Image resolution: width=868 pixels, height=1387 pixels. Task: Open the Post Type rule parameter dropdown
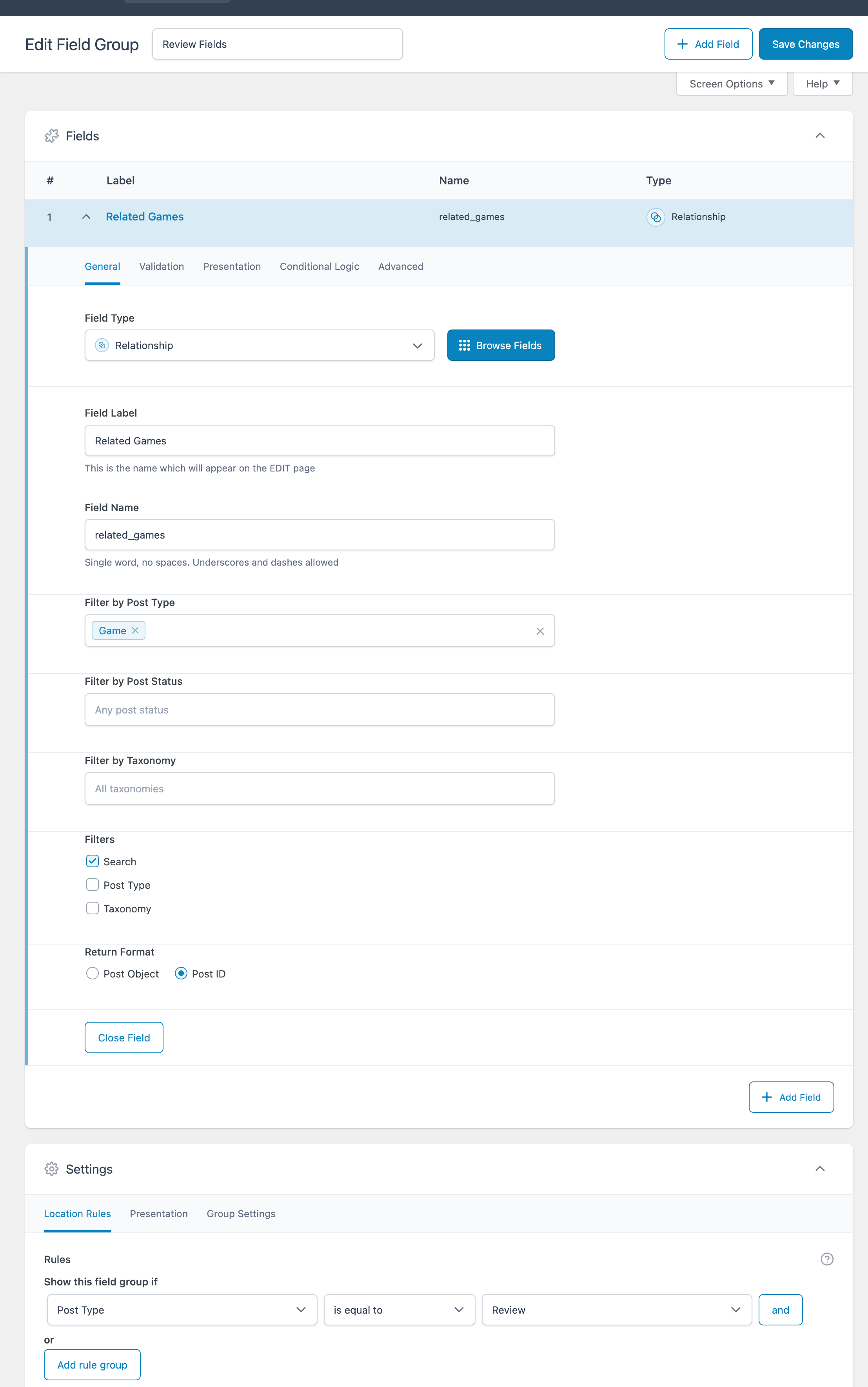point(182,1309)
